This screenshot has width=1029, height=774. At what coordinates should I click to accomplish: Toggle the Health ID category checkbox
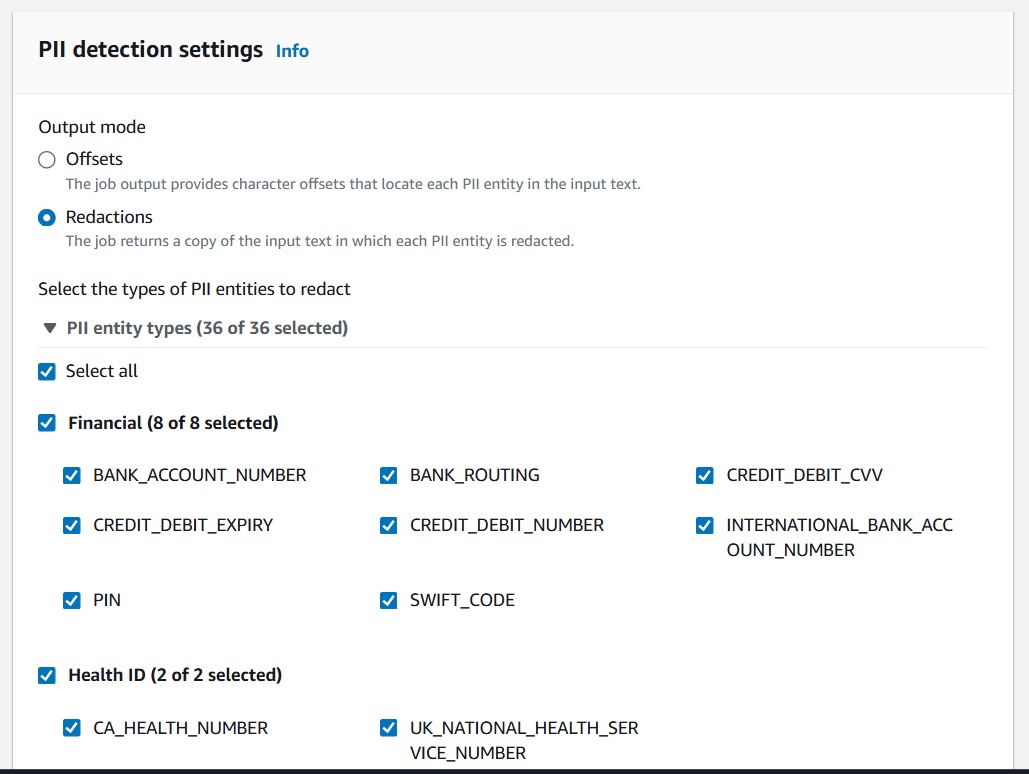point(46,675)
